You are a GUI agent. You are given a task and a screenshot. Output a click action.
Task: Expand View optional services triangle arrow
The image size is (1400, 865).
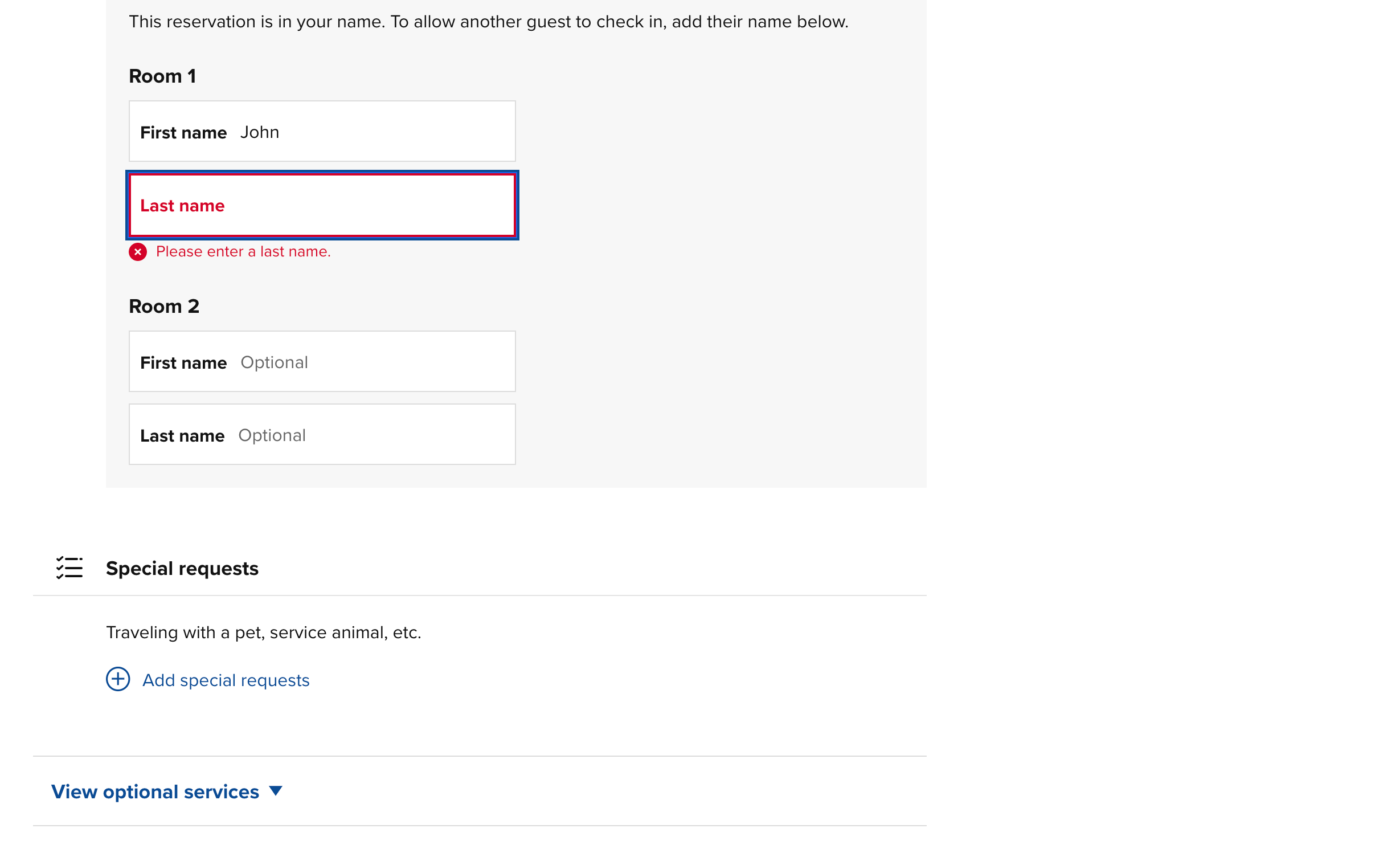276,791
